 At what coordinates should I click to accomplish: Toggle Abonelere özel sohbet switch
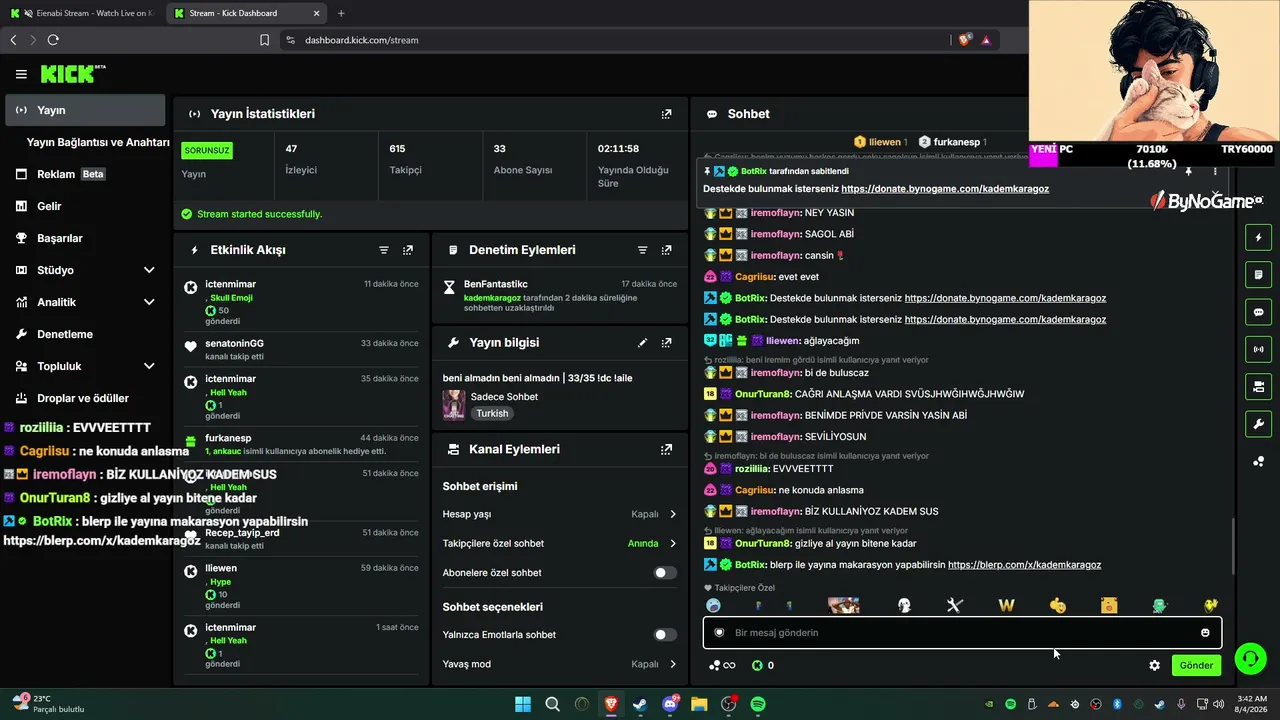[665, 573]
